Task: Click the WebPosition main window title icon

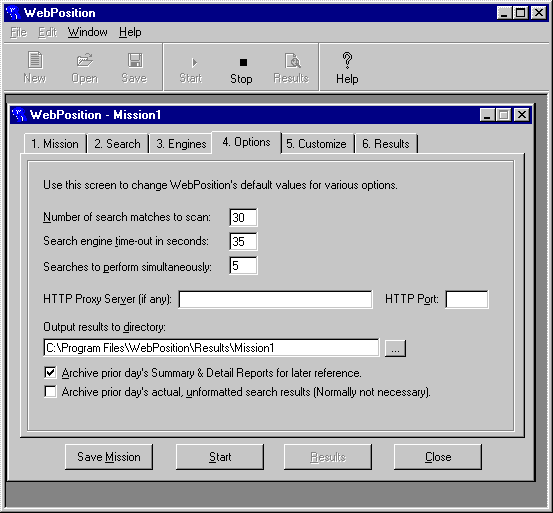Action: point(13,13)
